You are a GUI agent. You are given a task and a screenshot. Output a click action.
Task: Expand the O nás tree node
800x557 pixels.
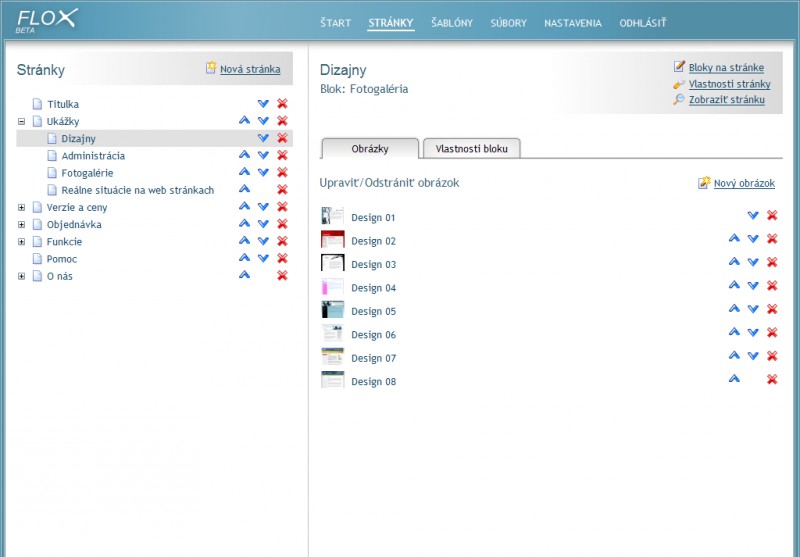[x=21, y=276]
